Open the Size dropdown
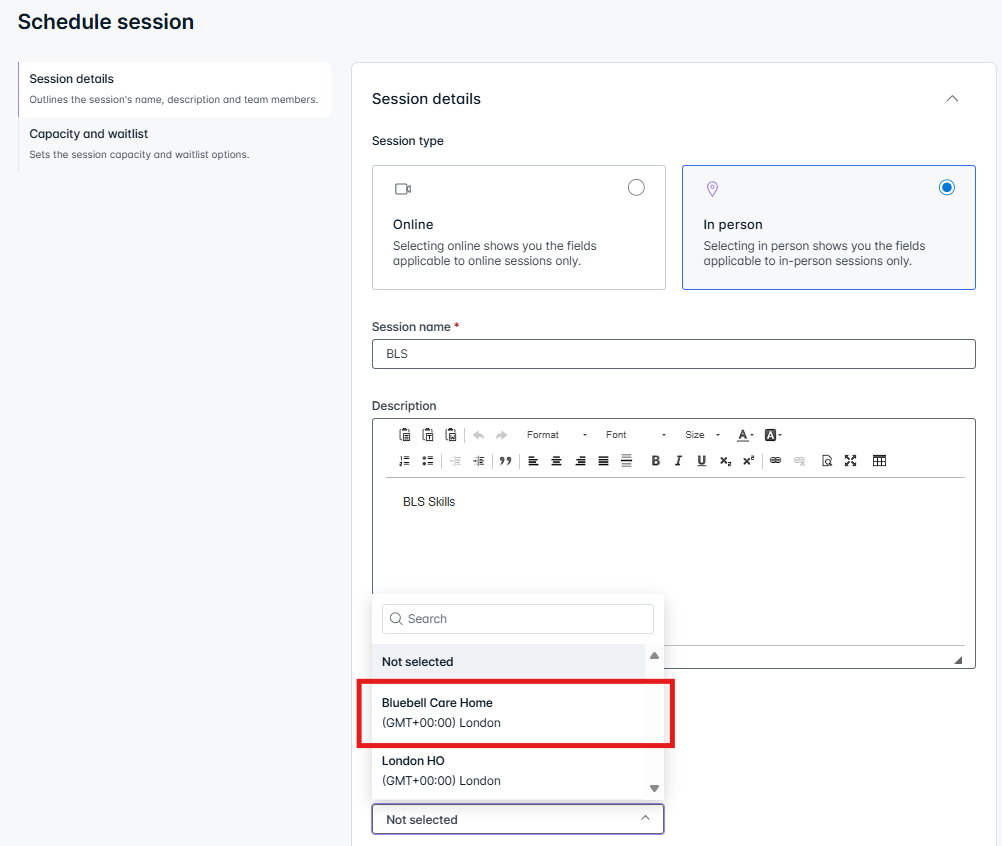The width and height of the screenshot is (1002, 846). pyautogui.click(x=702, y=435)
